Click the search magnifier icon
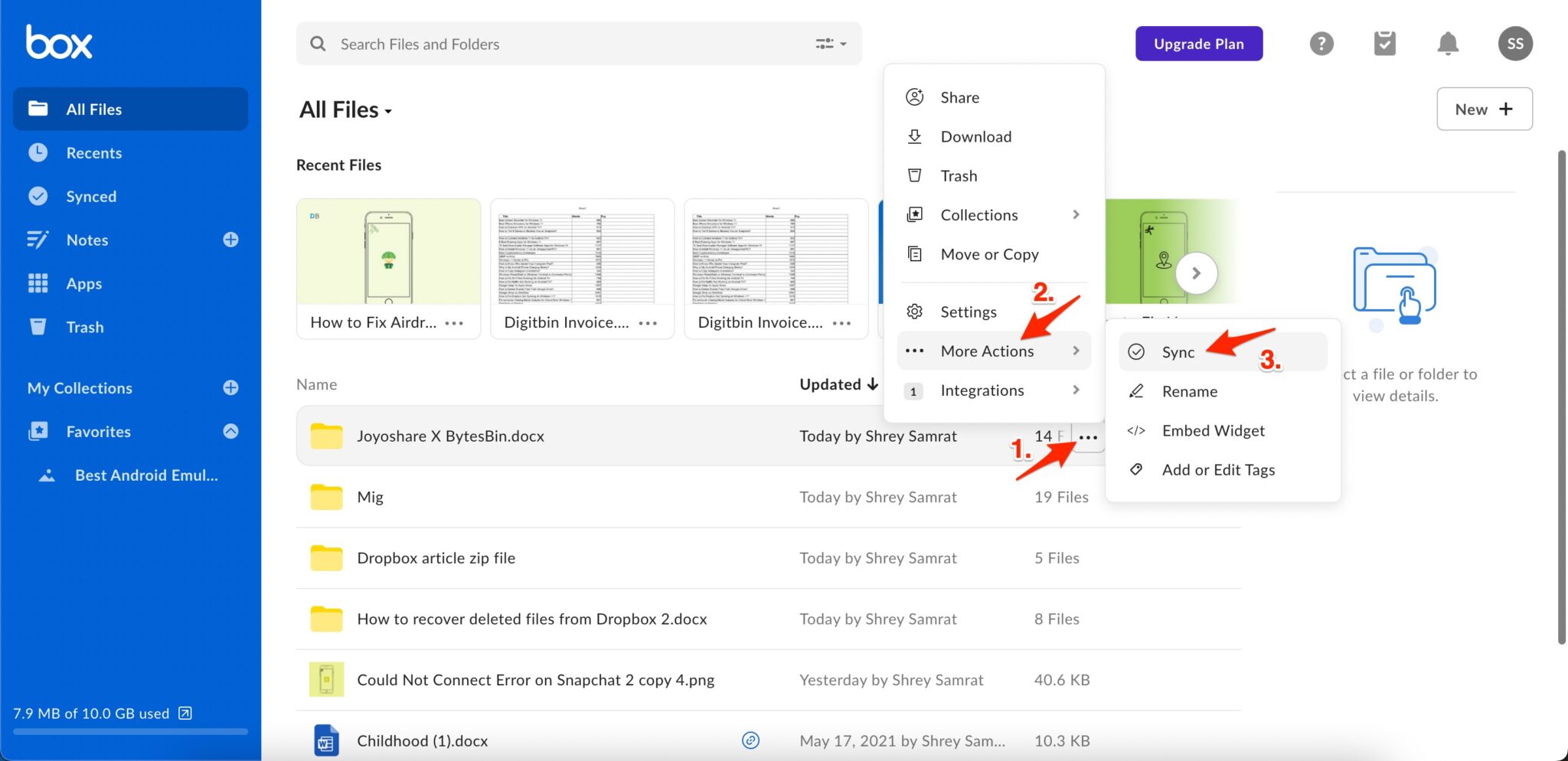The height and width of the screenshot is (761, 1568). [318, 44]
